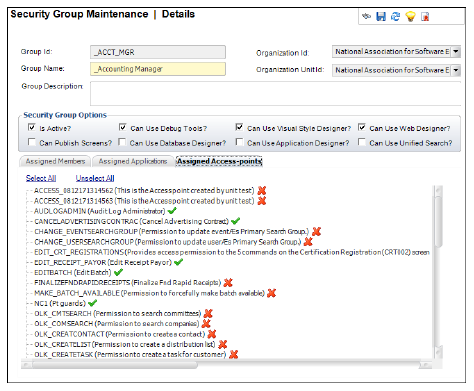Click the blue refresh arrows icon
The width and height of the screenshot is (474, 391).
[395, 16]
